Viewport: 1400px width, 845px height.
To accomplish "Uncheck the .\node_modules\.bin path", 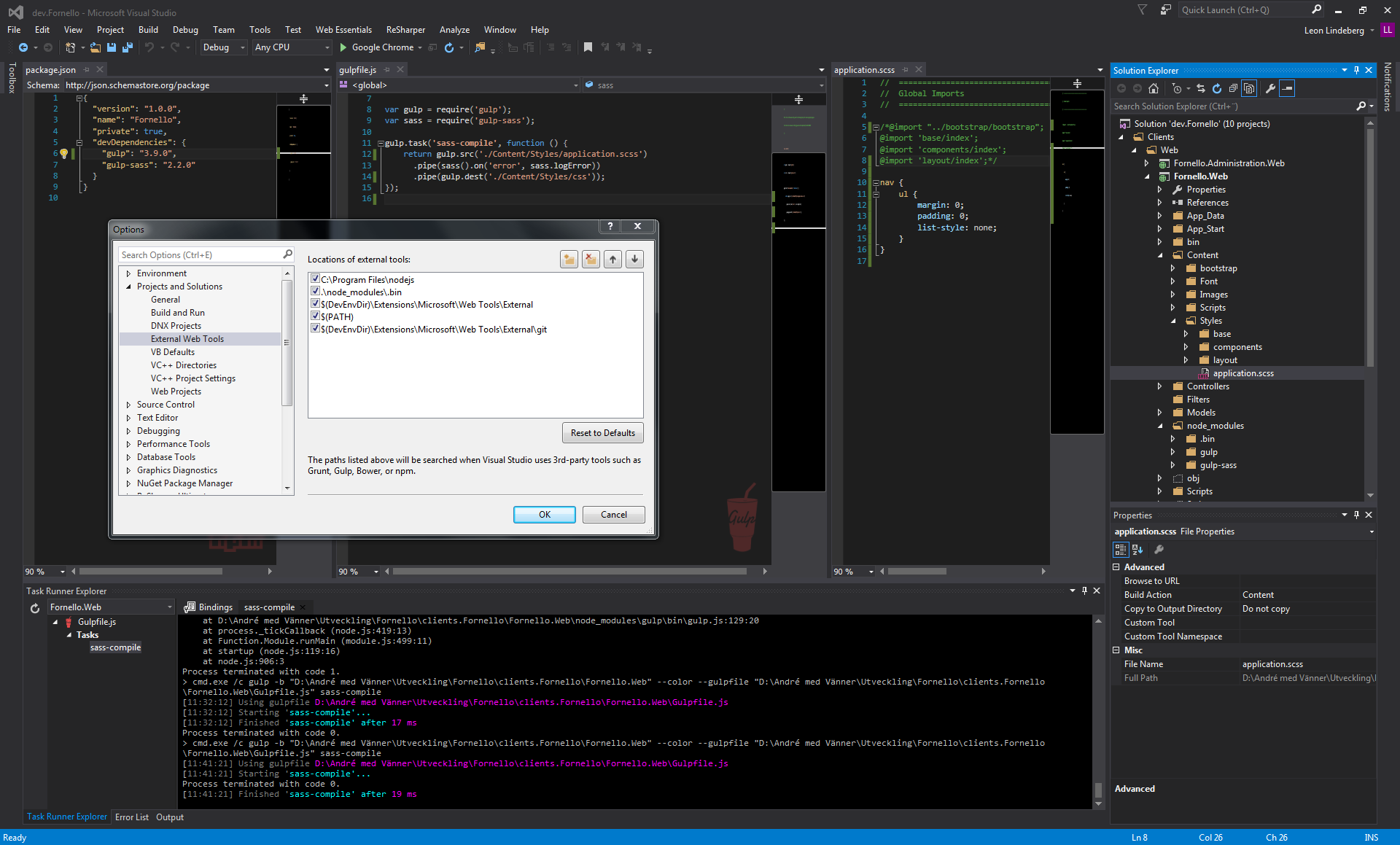I will [315, 292].
